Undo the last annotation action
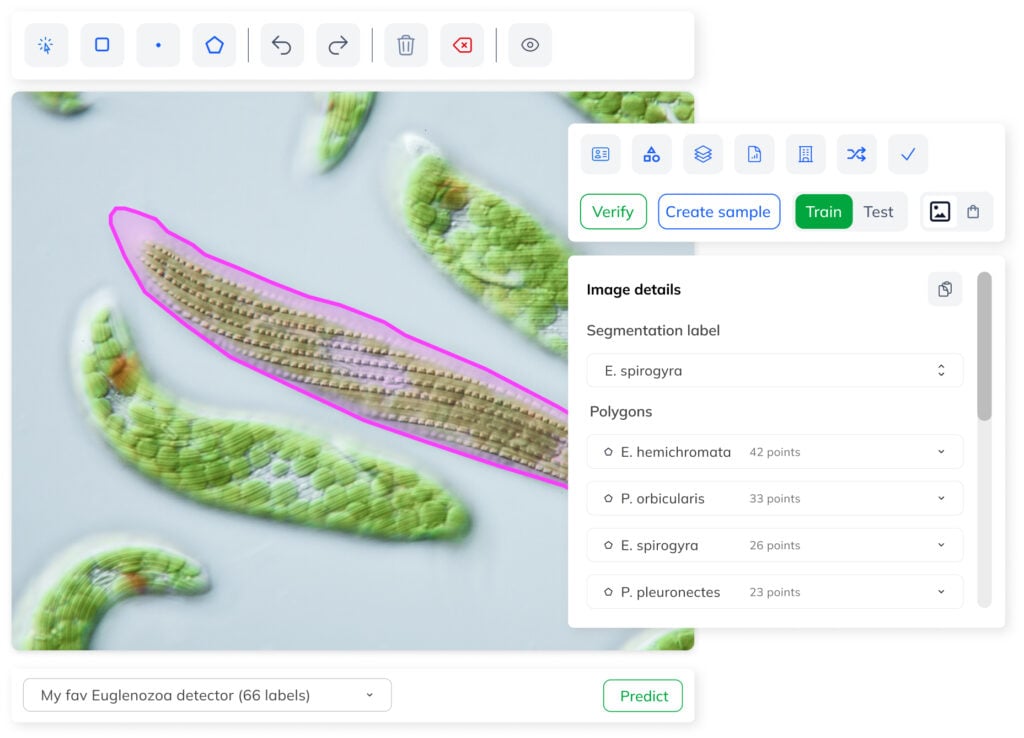 point(282,45)
